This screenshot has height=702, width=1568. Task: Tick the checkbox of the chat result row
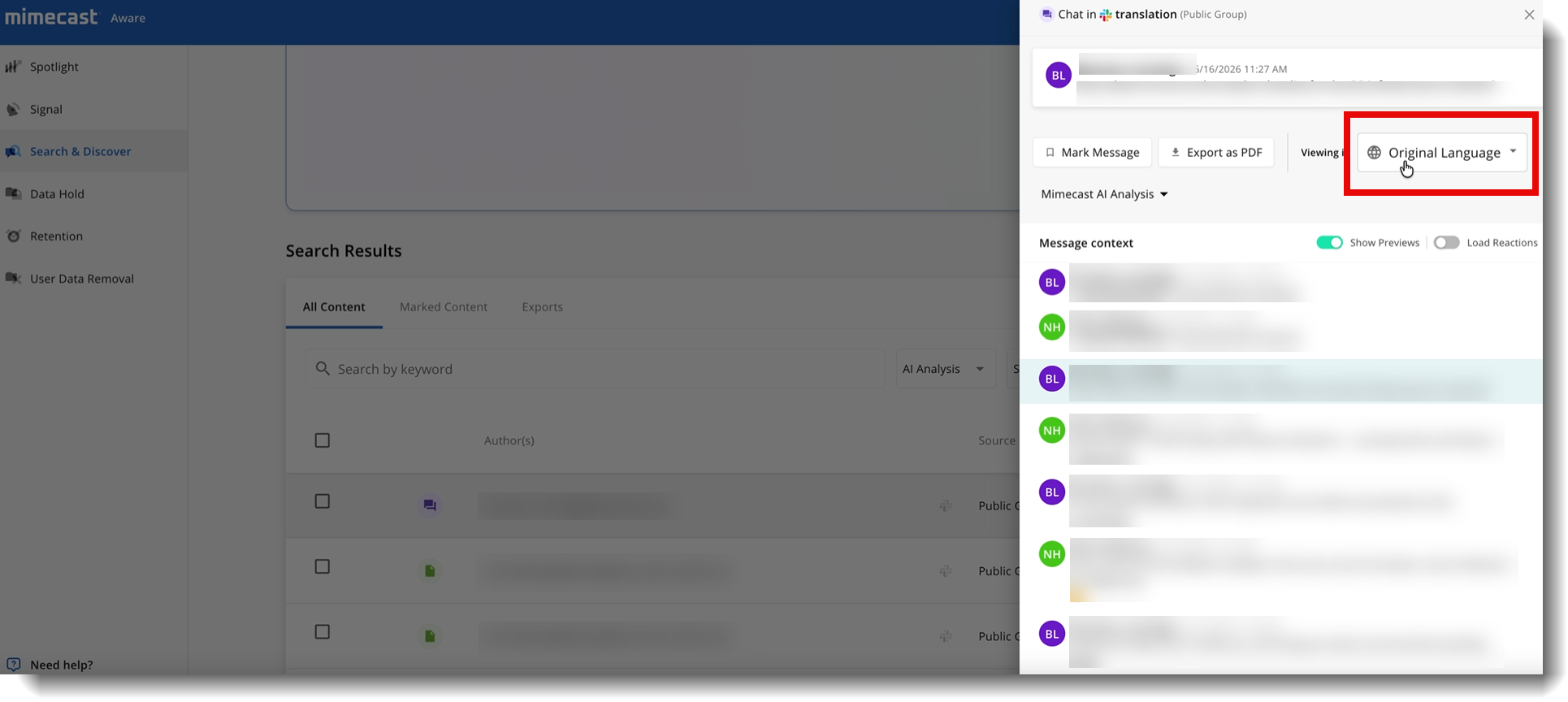point(323,501)
